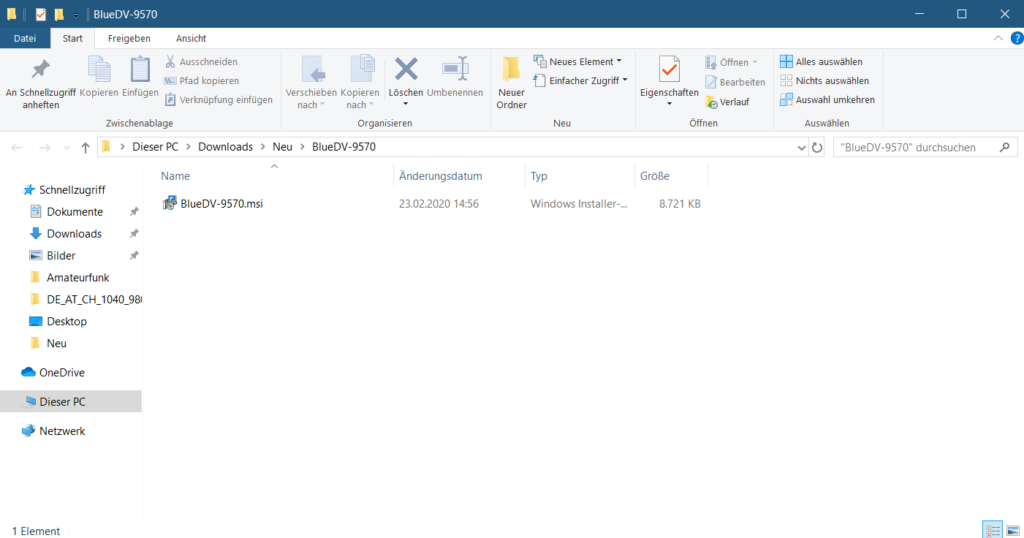Click Nichts auswählen
Viewport: 1024px width, 538px height.
point(824,80)
